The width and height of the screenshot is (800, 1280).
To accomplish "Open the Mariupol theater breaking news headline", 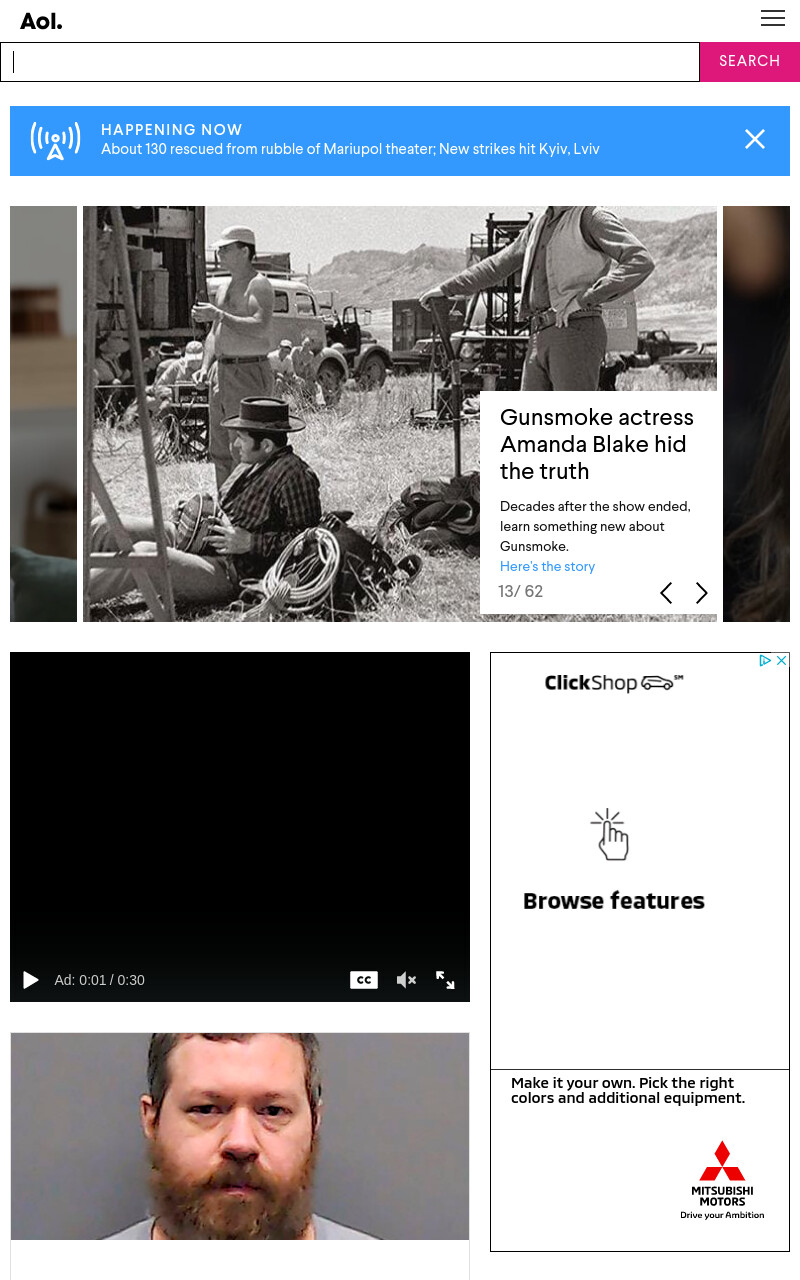I will coord(350,149).
